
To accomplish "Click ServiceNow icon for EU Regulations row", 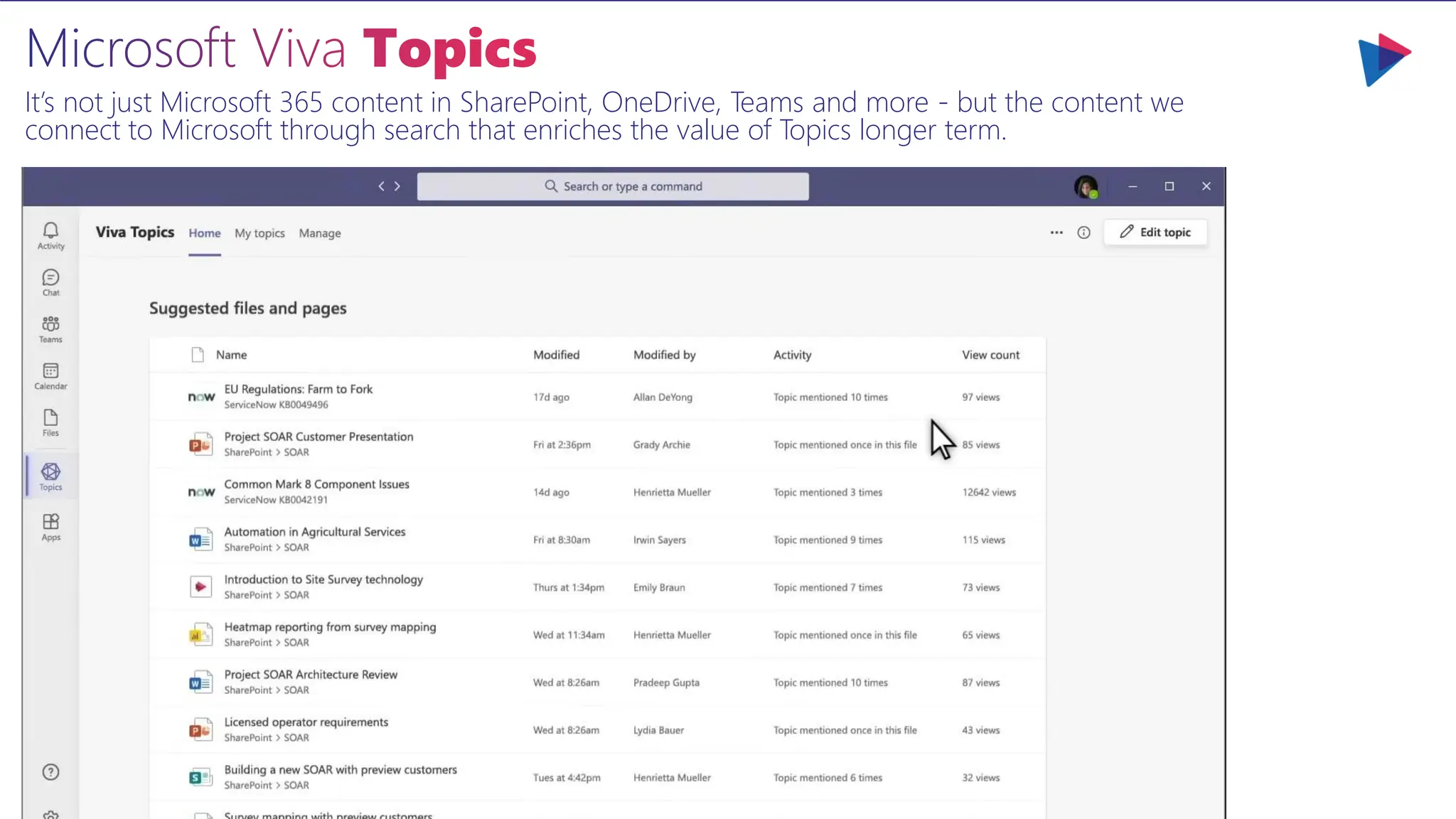I will (201, 397).
